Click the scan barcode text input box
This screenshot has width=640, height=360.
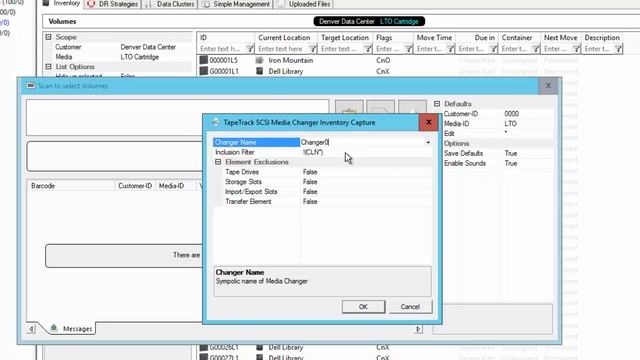178,118
